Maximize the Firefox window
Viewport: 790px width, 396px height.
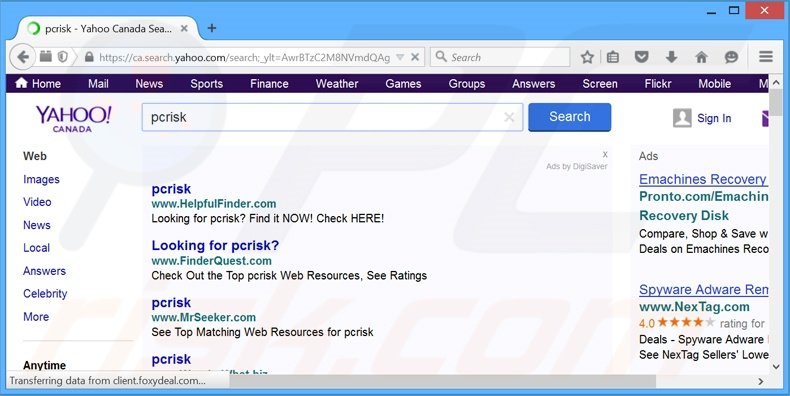(734, 10)
